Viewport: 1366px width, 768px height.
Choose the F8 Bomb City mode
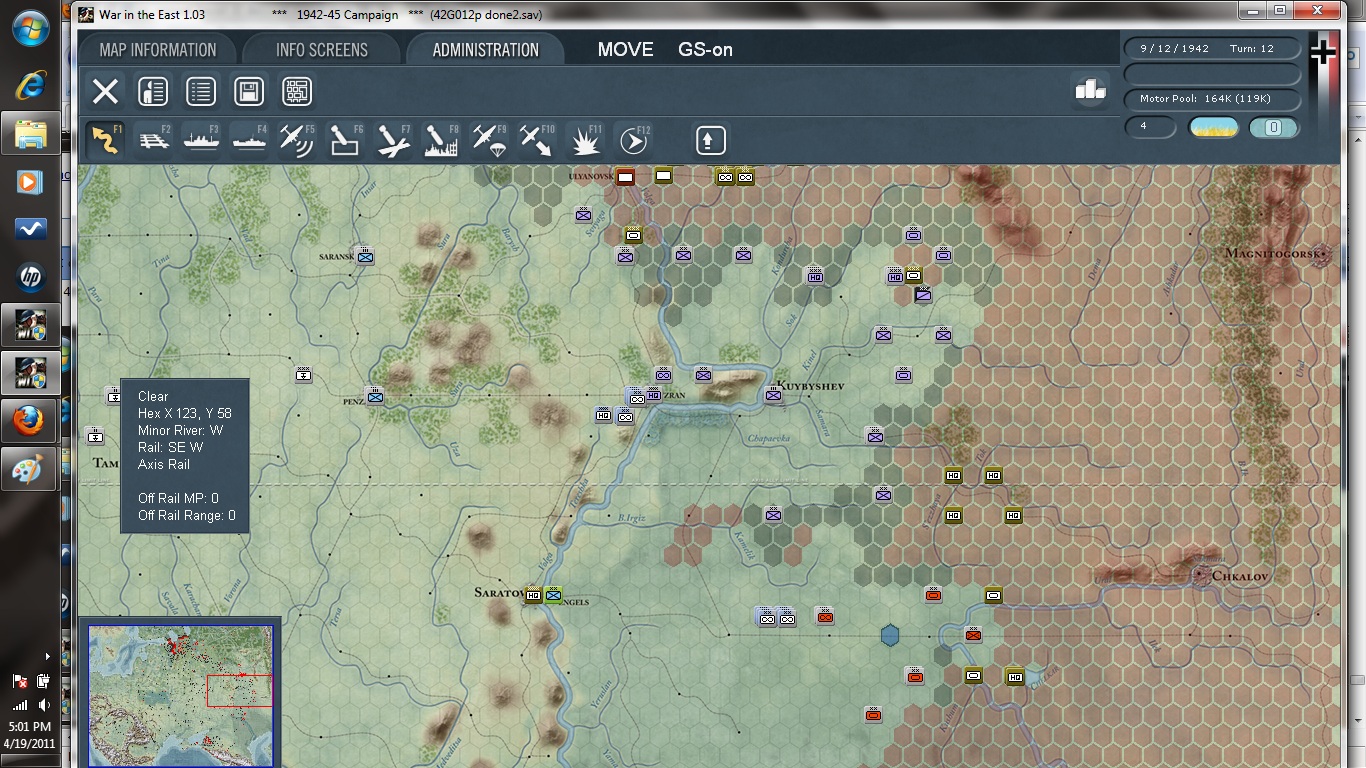[441, 140]
